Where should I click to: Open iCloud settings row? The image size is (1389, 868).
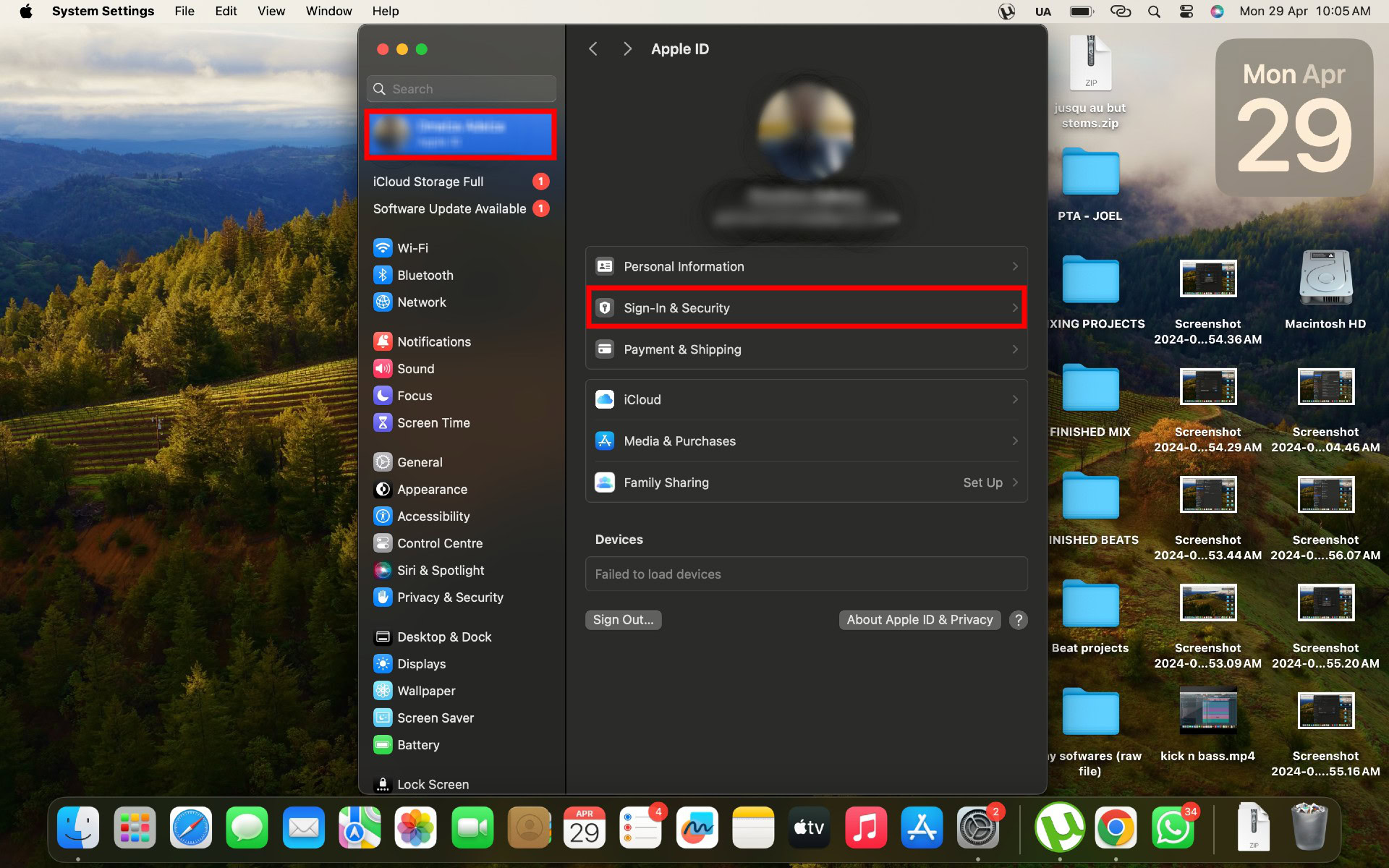(806, 399)
